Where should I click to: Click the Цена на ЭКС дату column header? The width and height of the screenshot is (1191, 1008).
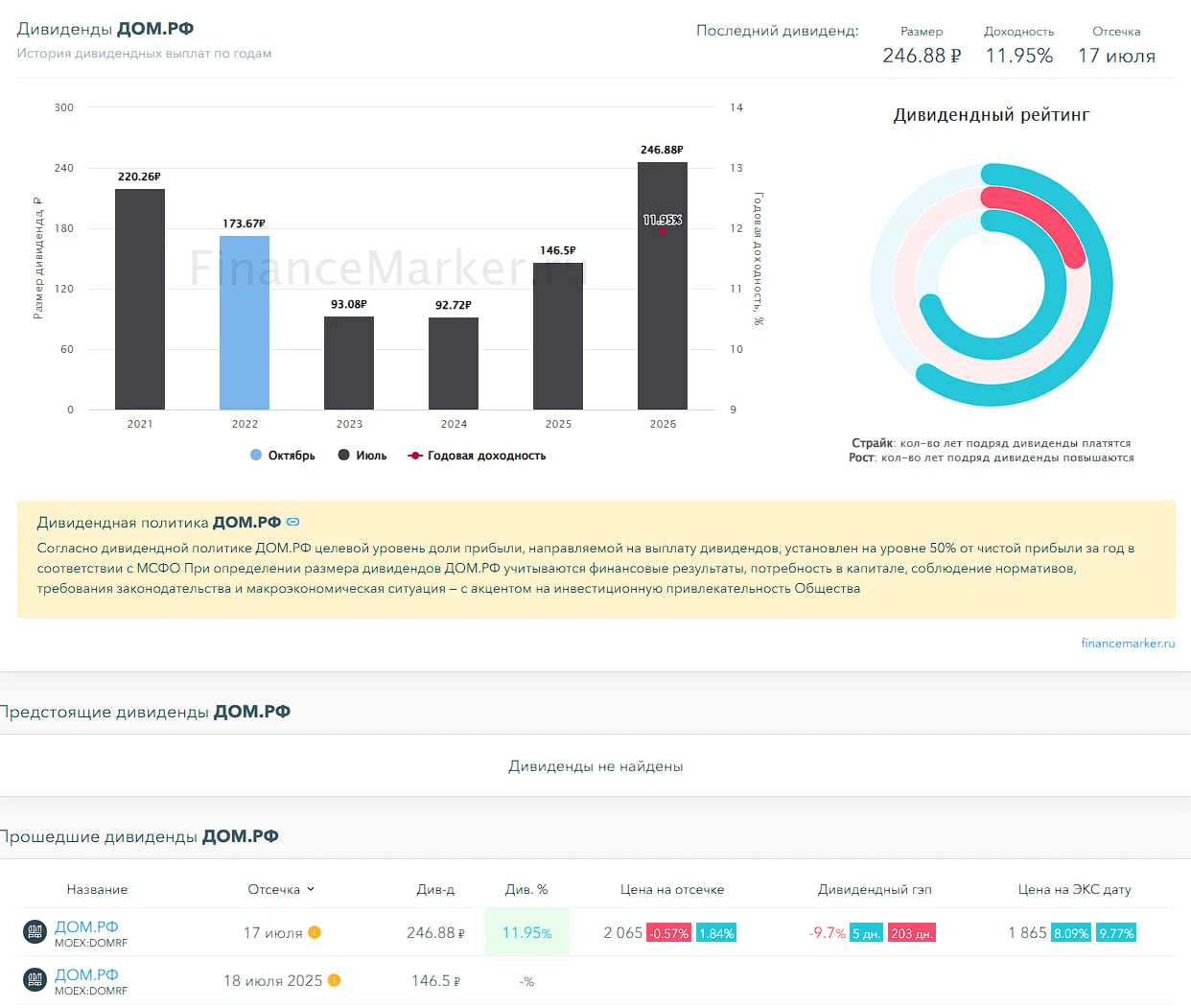[1074, 889]
